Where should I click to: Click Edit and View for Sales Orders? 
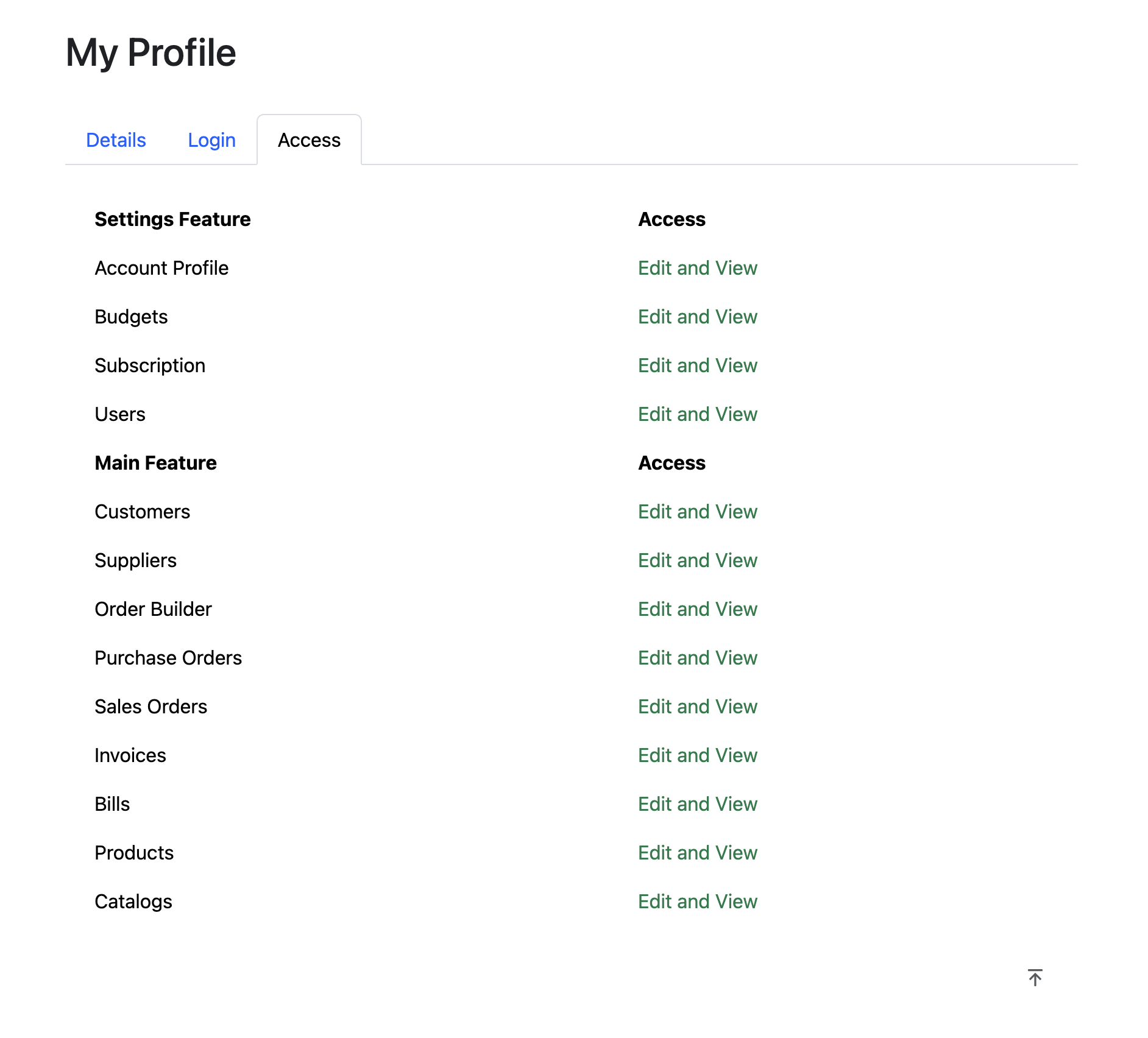tap(697, 707)
